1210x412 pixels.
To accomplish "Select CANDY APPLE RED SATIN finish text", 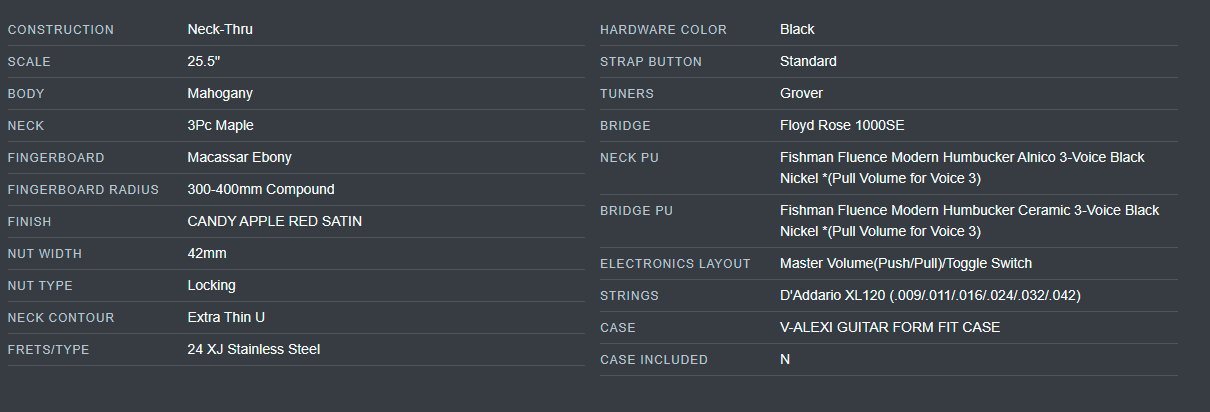I will point(275,221).
